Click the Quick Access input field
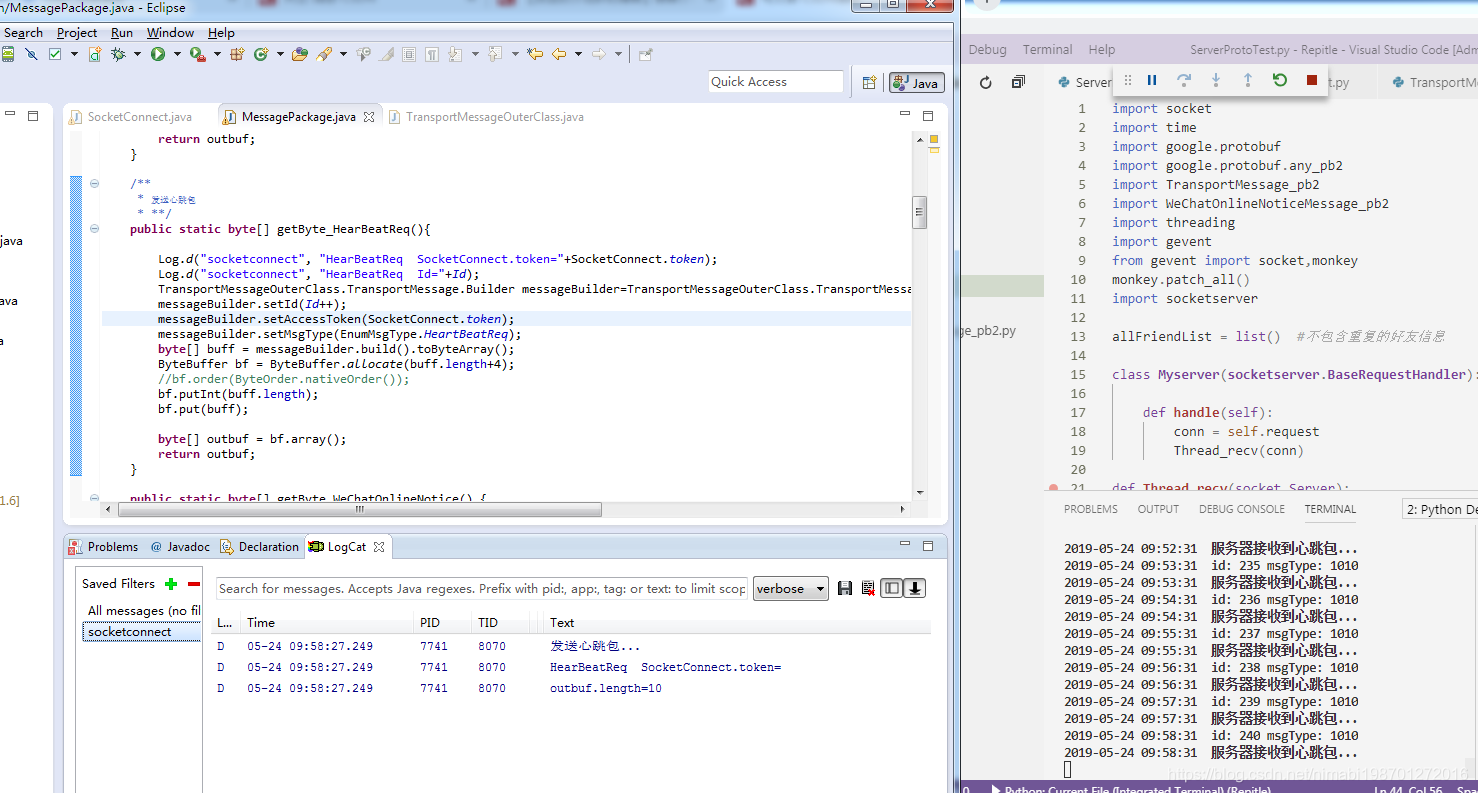 point(776,82)
